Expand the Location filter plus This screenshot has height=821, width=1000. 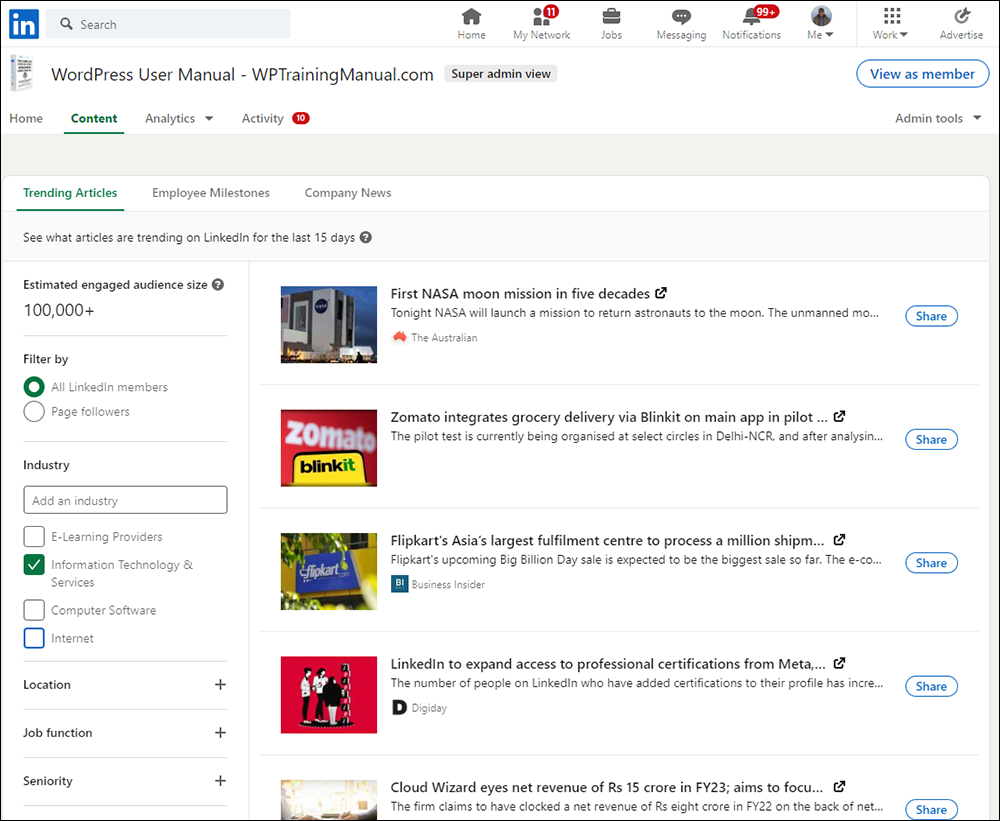(220, 684)
